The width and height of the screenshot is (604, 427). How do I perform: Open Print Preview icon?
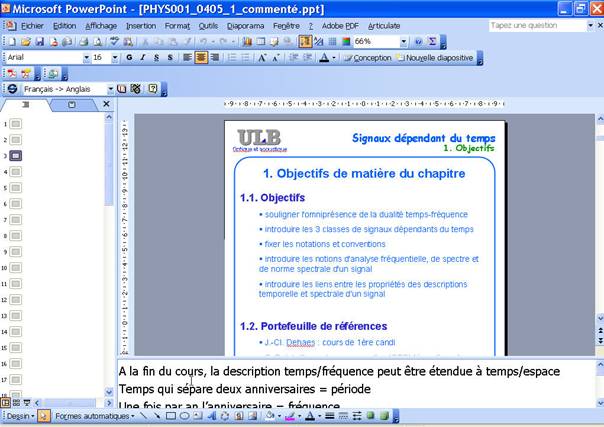98,42
